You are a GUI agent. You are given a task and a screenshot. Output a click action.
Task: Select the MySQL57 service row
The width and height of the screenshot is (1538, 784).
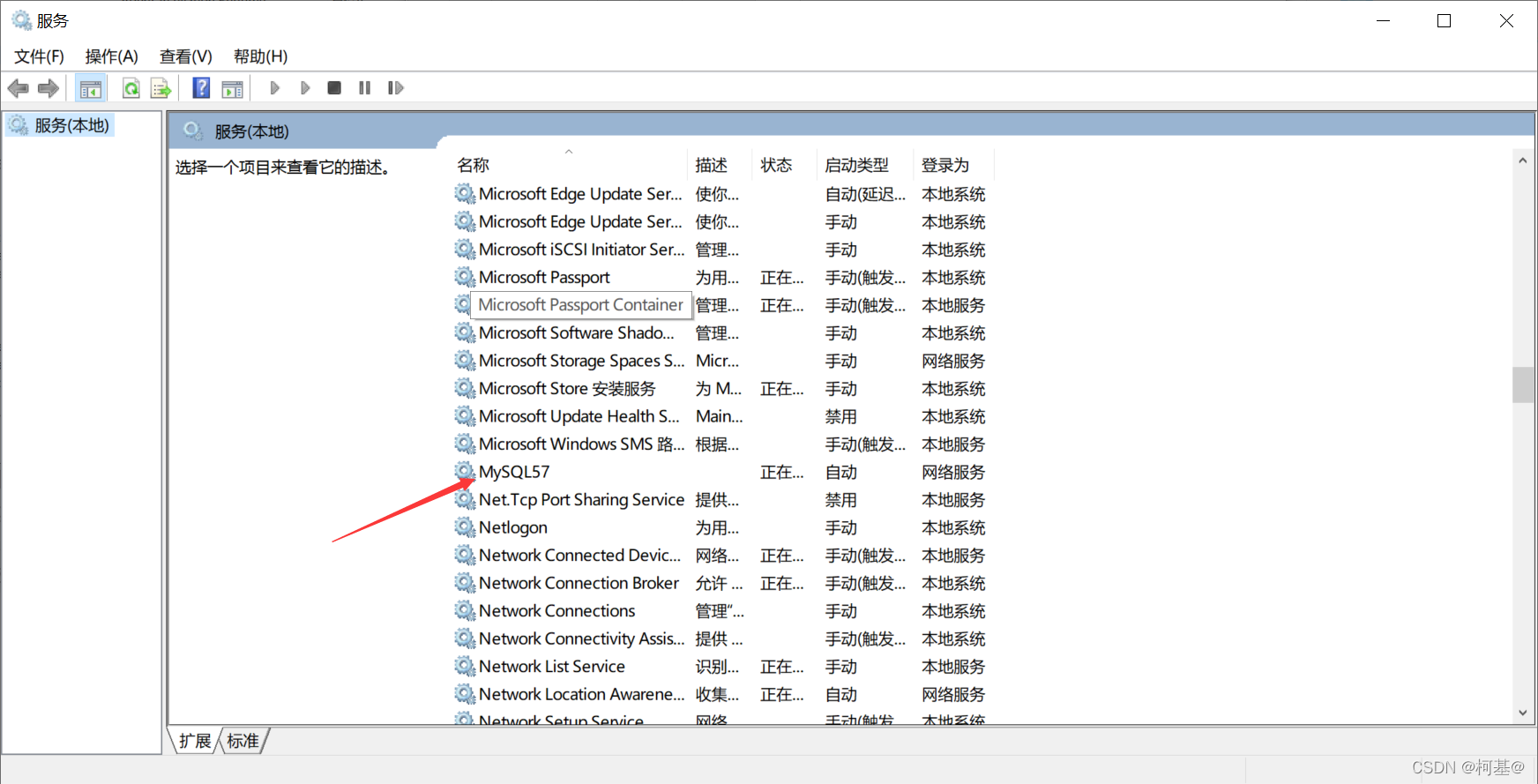coord(723,472)
